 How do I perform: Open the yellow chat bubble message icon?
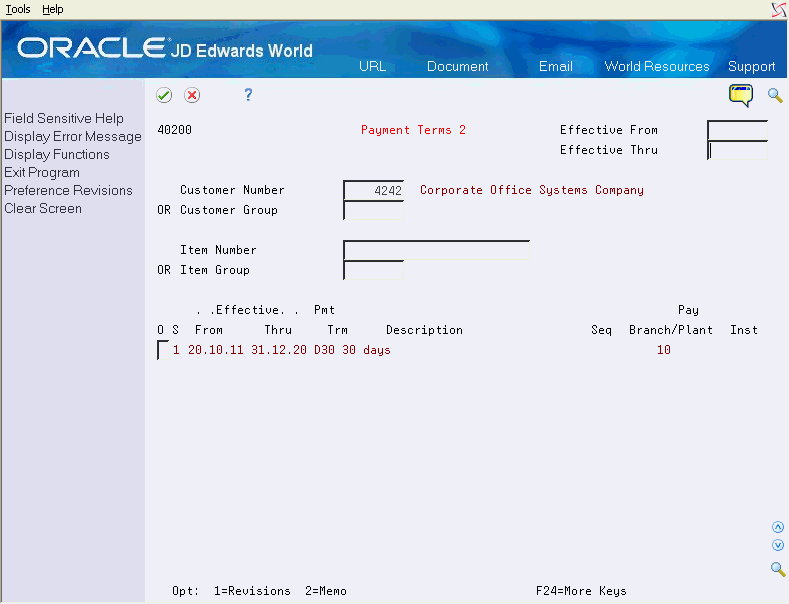pyautogui.click(x=741, y=95)
